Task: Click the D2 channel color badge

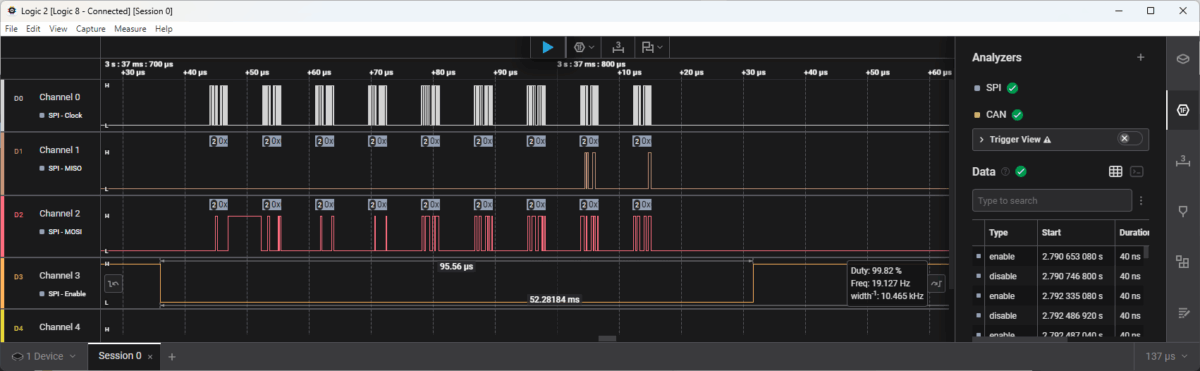Action: coord(18,214)
